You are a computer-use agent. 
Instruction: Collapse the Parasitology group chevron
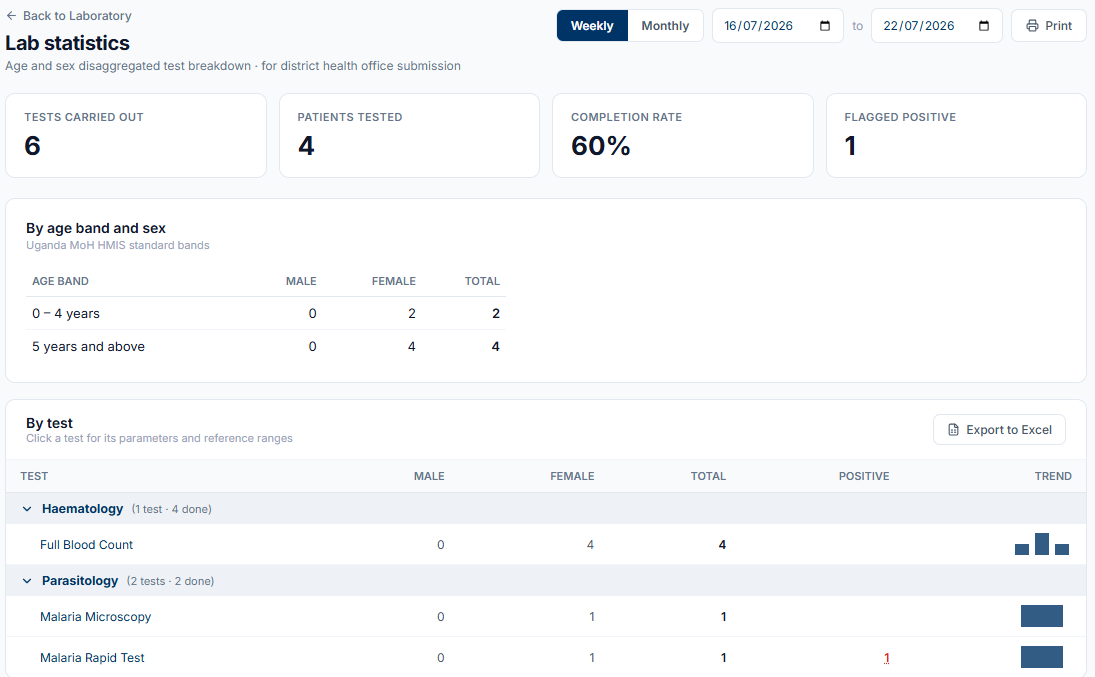[x=27, y=581]
